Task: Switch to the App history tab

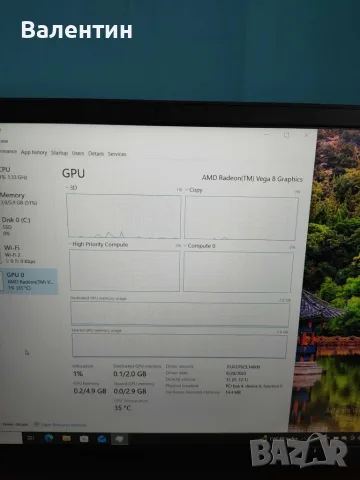Action: pos(34,152)
